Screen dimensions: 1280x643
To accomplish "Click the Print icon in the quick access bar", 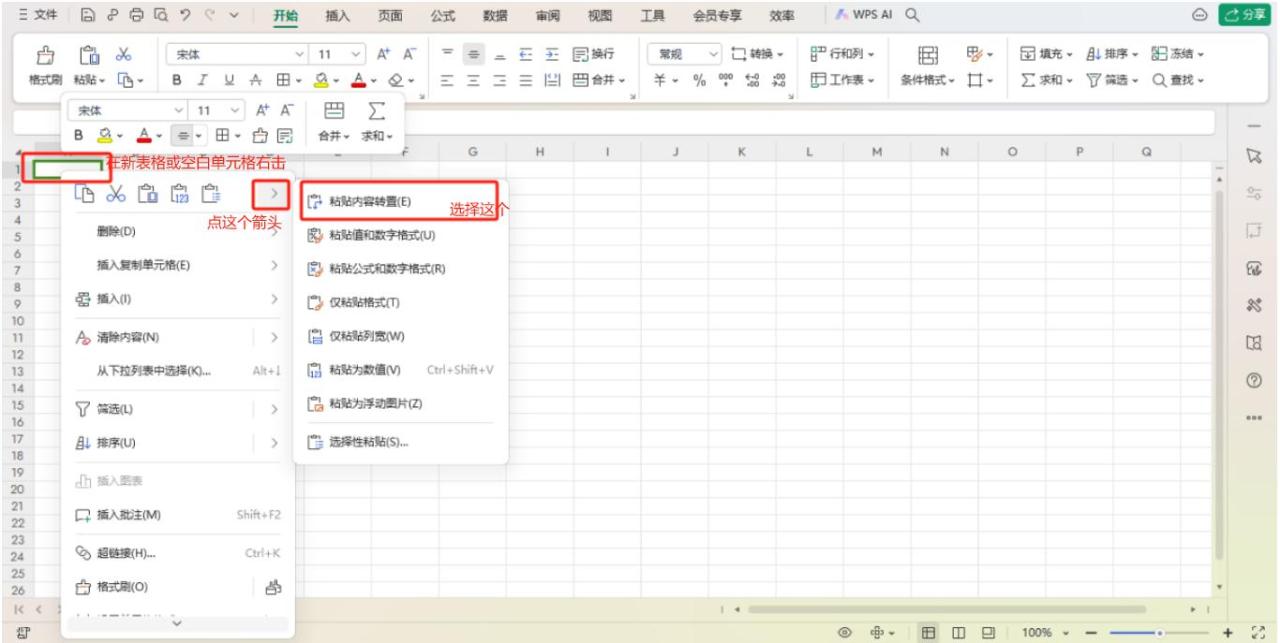I will coord(135,16).
